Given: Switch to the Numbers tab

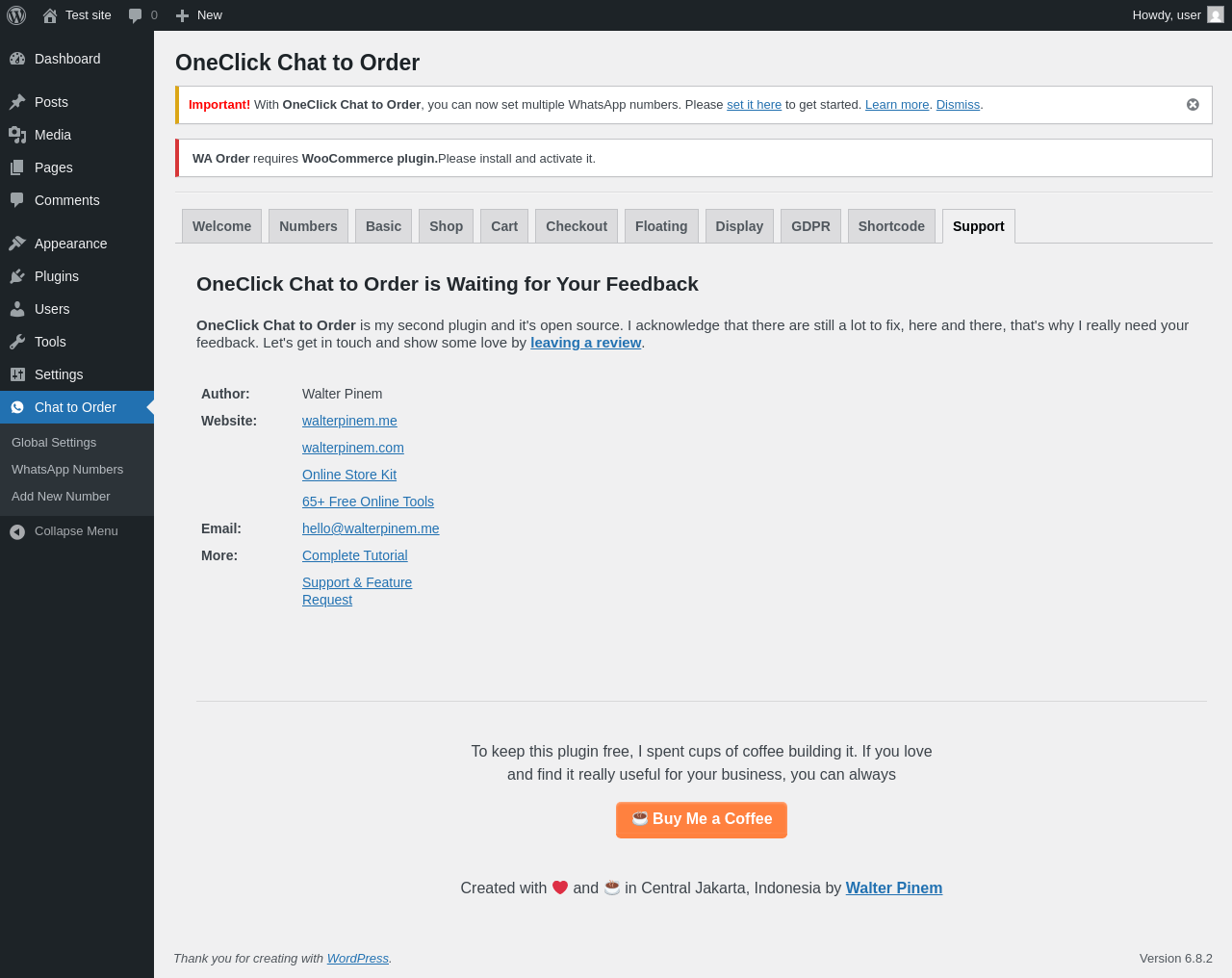Looking at the screenshot, I should [x=308, y=226].
